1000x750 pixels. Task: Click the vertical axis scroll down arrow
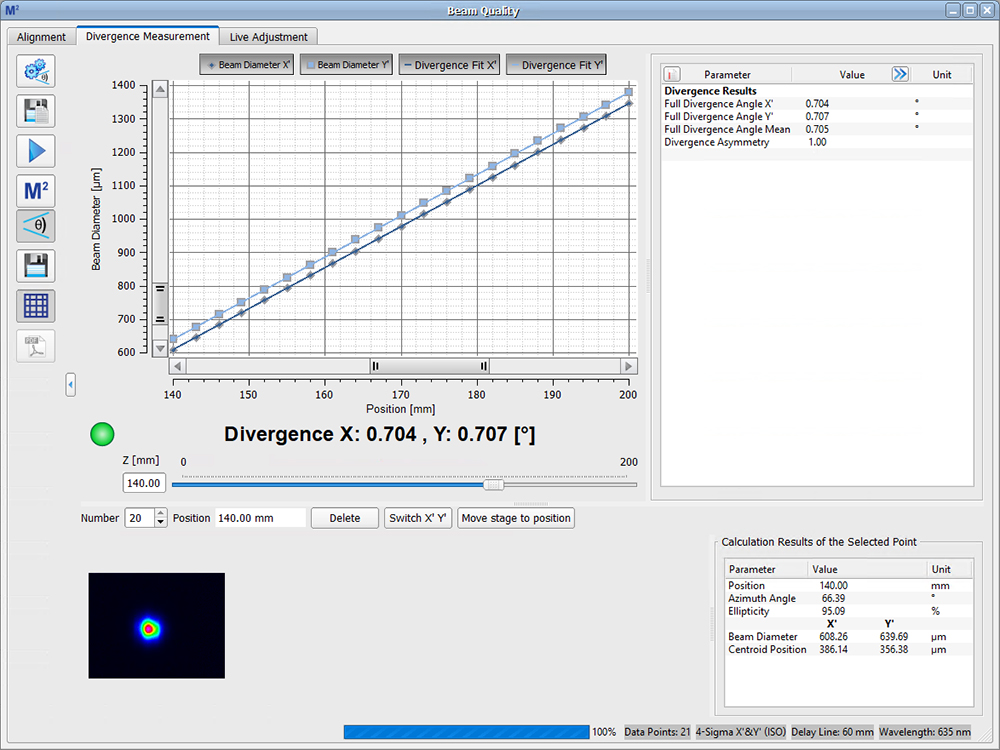[x=160, y=348]
